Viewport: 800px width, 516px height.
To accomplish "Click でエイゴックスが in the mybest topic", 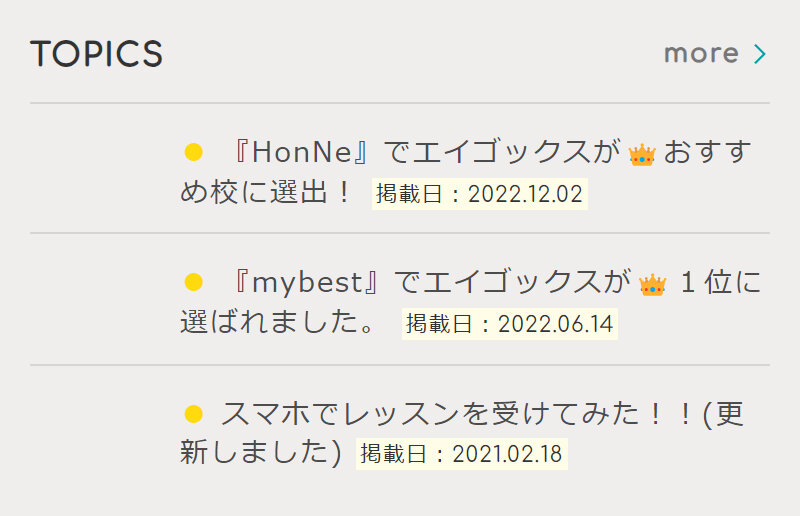I will pos(513,283).
